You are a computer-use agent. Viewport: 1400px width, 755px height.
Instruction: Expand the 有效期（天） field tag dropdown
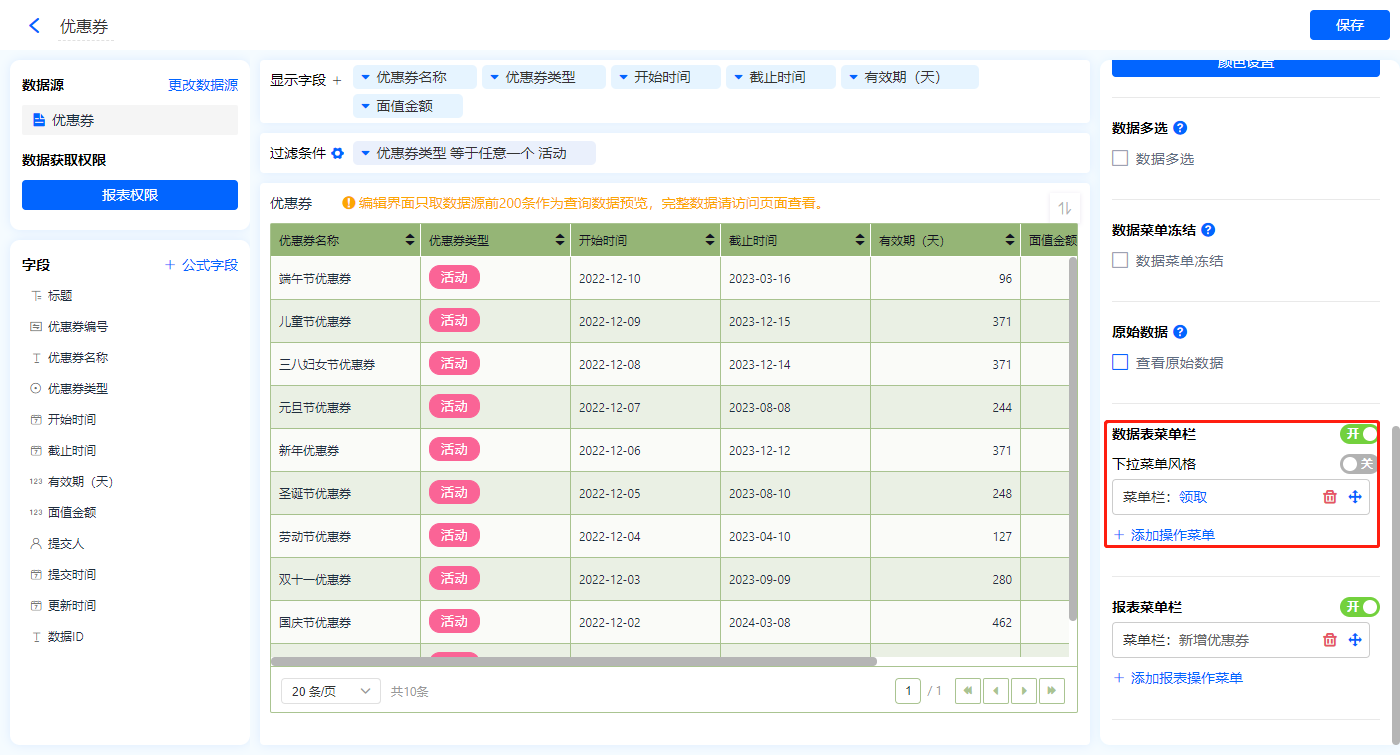(853, 77)
